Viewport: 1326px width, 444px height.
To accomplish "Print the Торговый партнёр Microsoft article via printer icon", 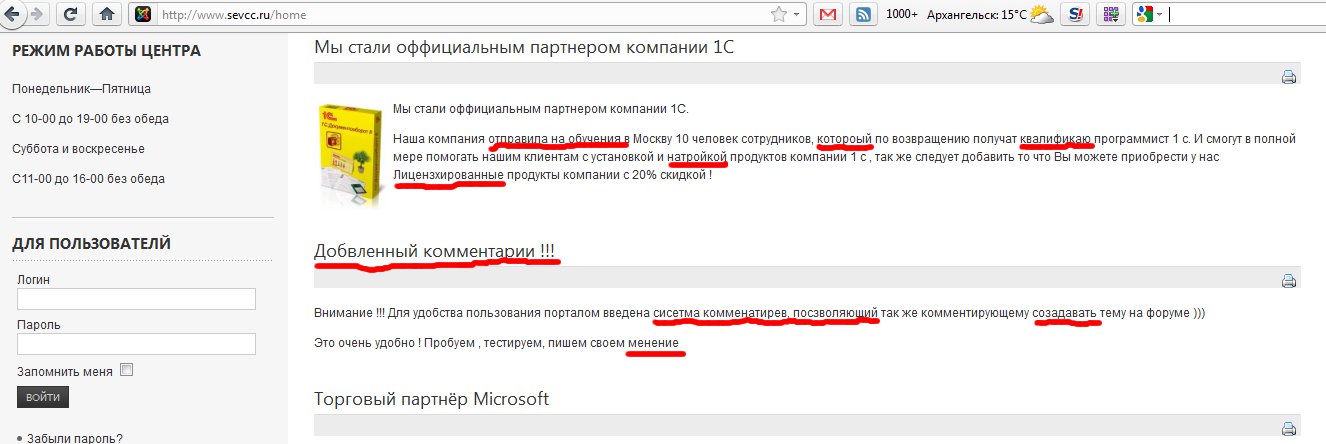I will 1289,429.
